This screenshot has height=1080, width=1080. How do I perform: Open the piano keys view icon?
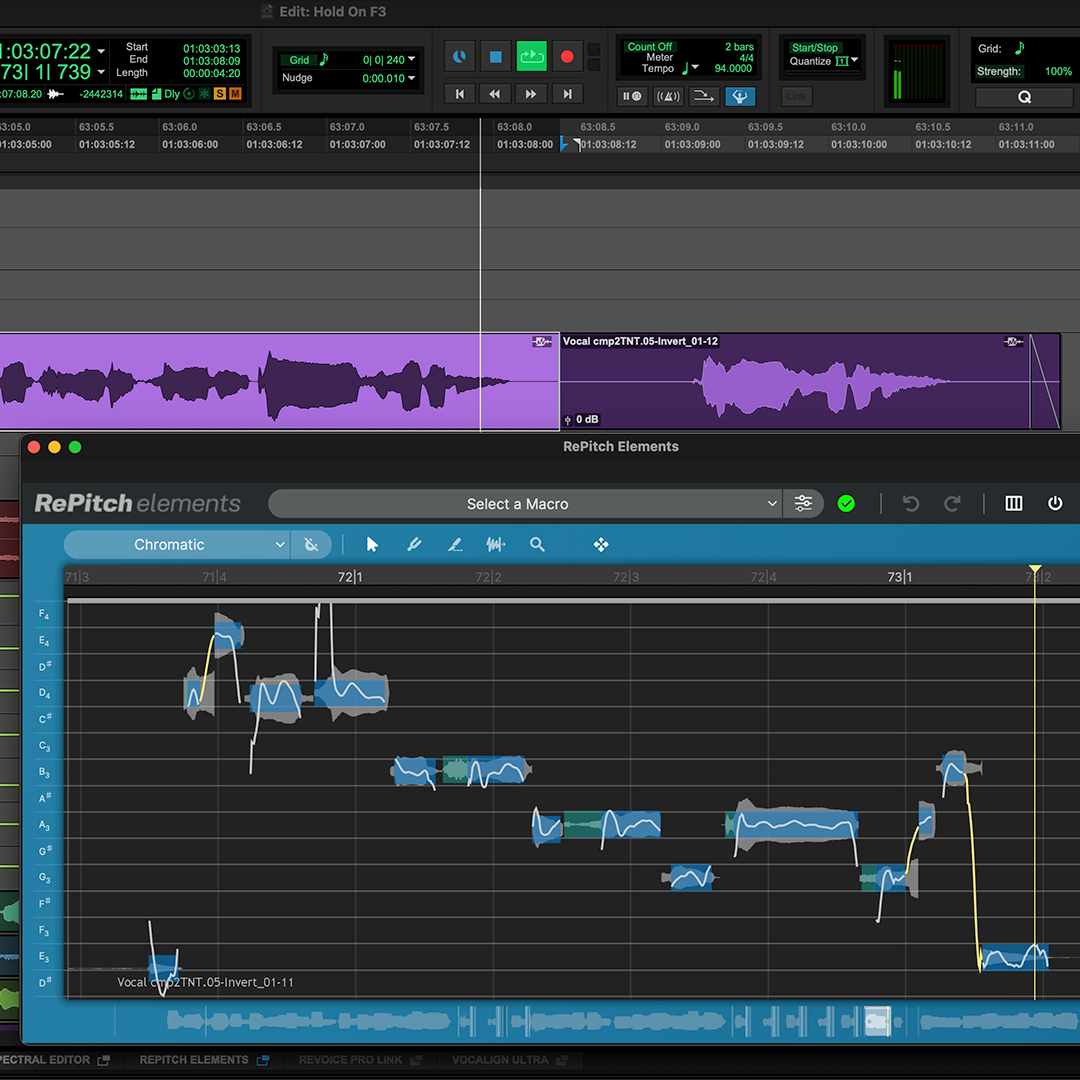(x=1013, y=503)
